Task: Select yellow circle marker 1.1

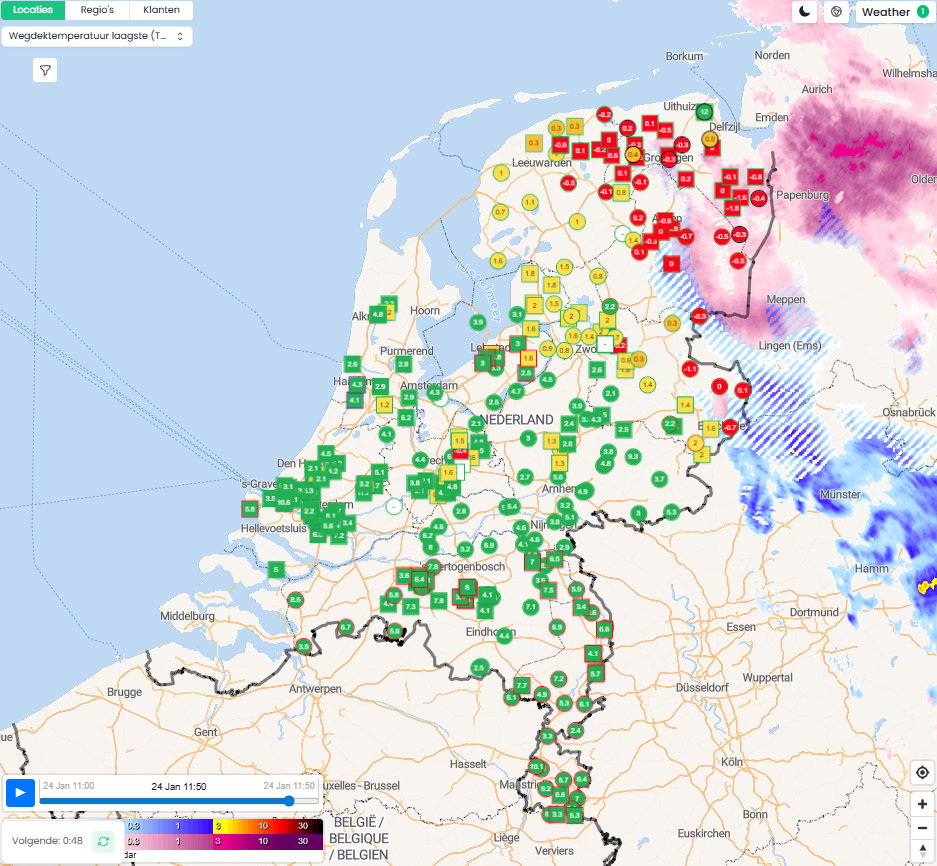Action: [x=529, y=202]
